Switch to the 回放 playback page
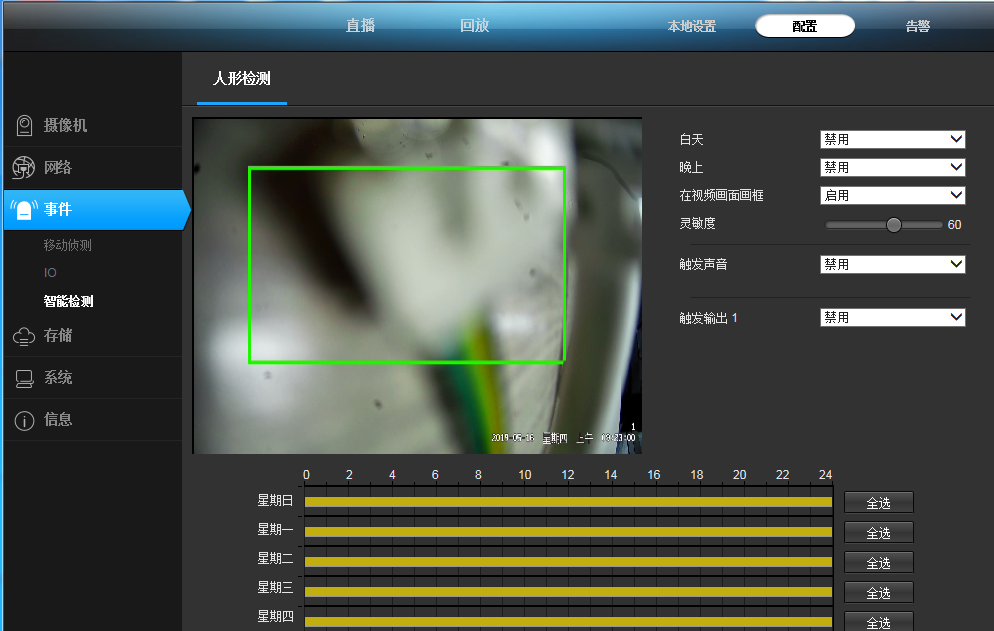 (473, 26)
